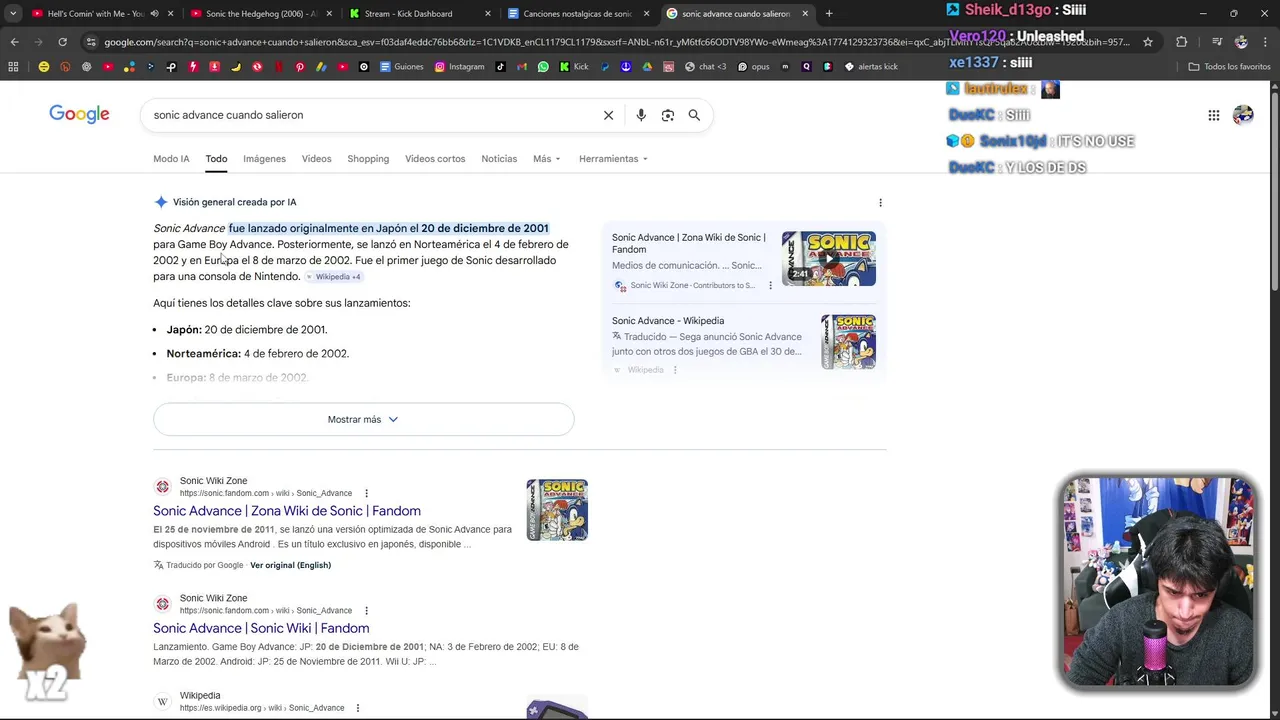Open options for Sonic Wiki Zone Fandom result

(366, 493)
